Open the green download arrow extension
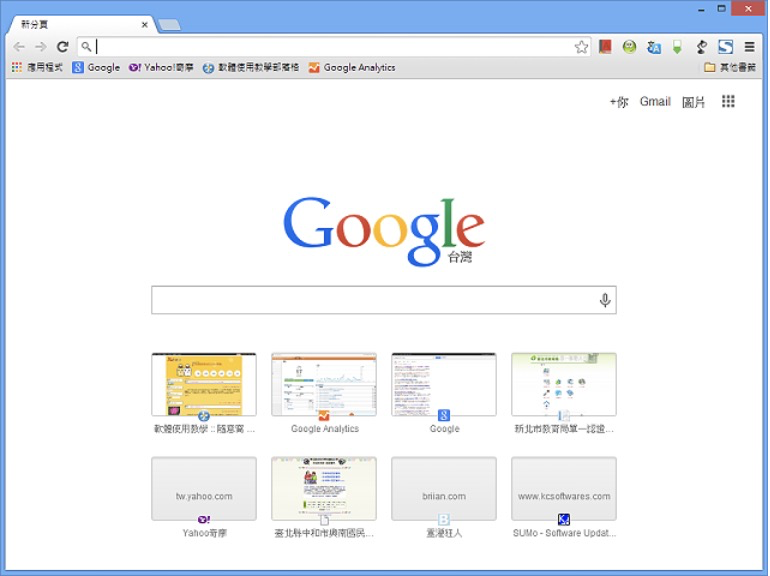770x576 pixels. click(677, 47)
